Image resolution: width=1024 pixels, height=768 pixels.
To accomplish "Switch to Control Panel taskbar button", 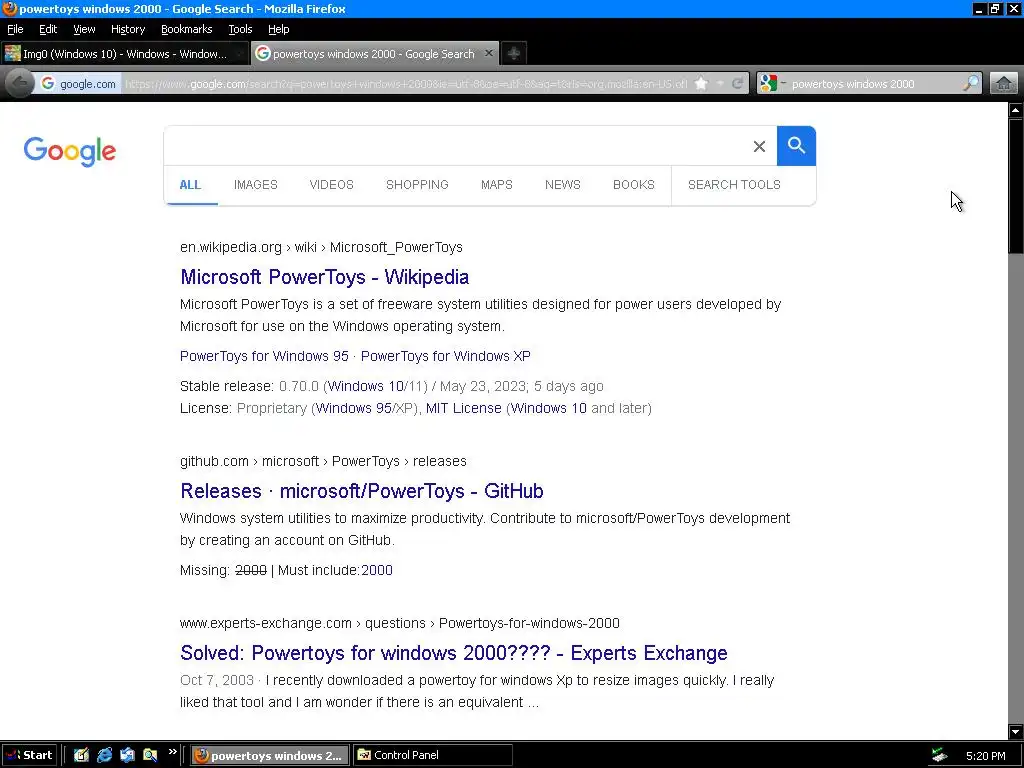I will (x=433, y=756).
